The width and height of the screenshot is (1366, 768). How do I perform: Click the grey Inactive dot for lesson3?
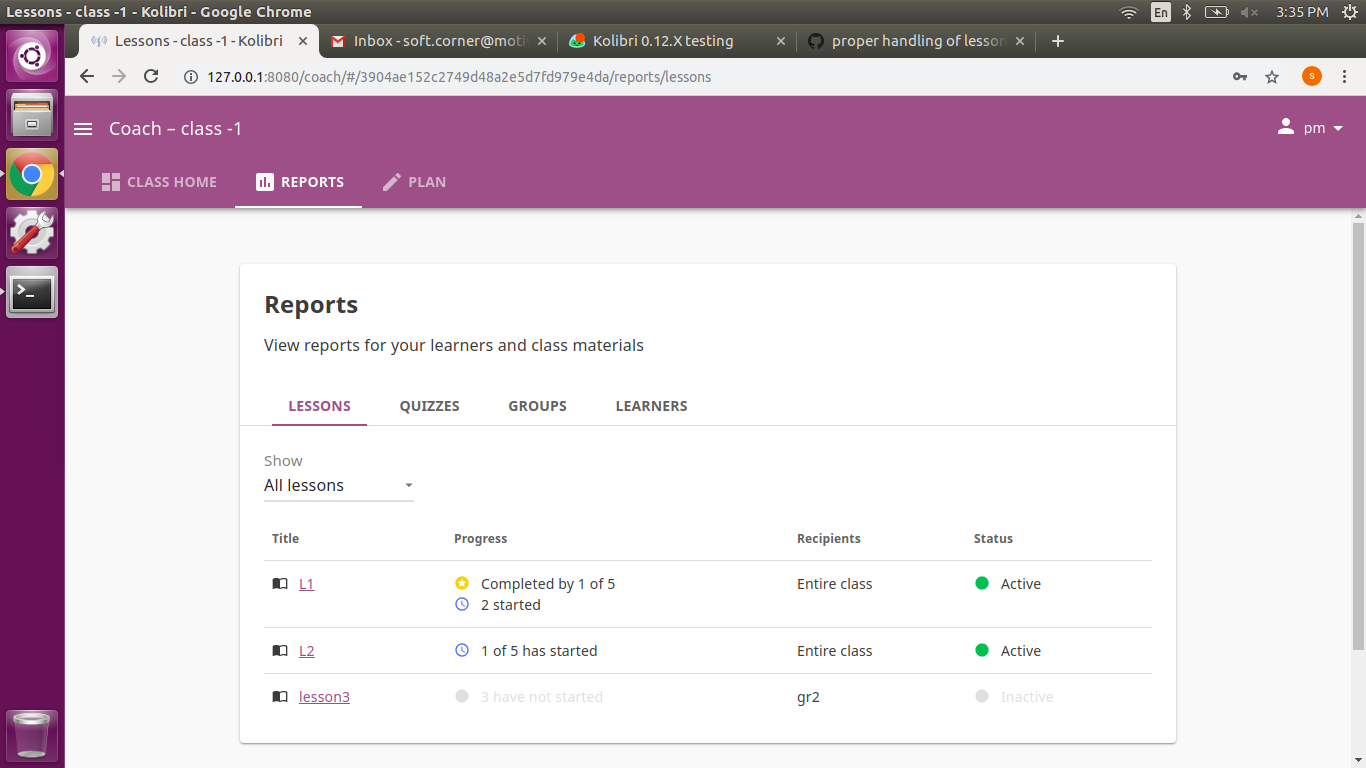click(982, 696)
